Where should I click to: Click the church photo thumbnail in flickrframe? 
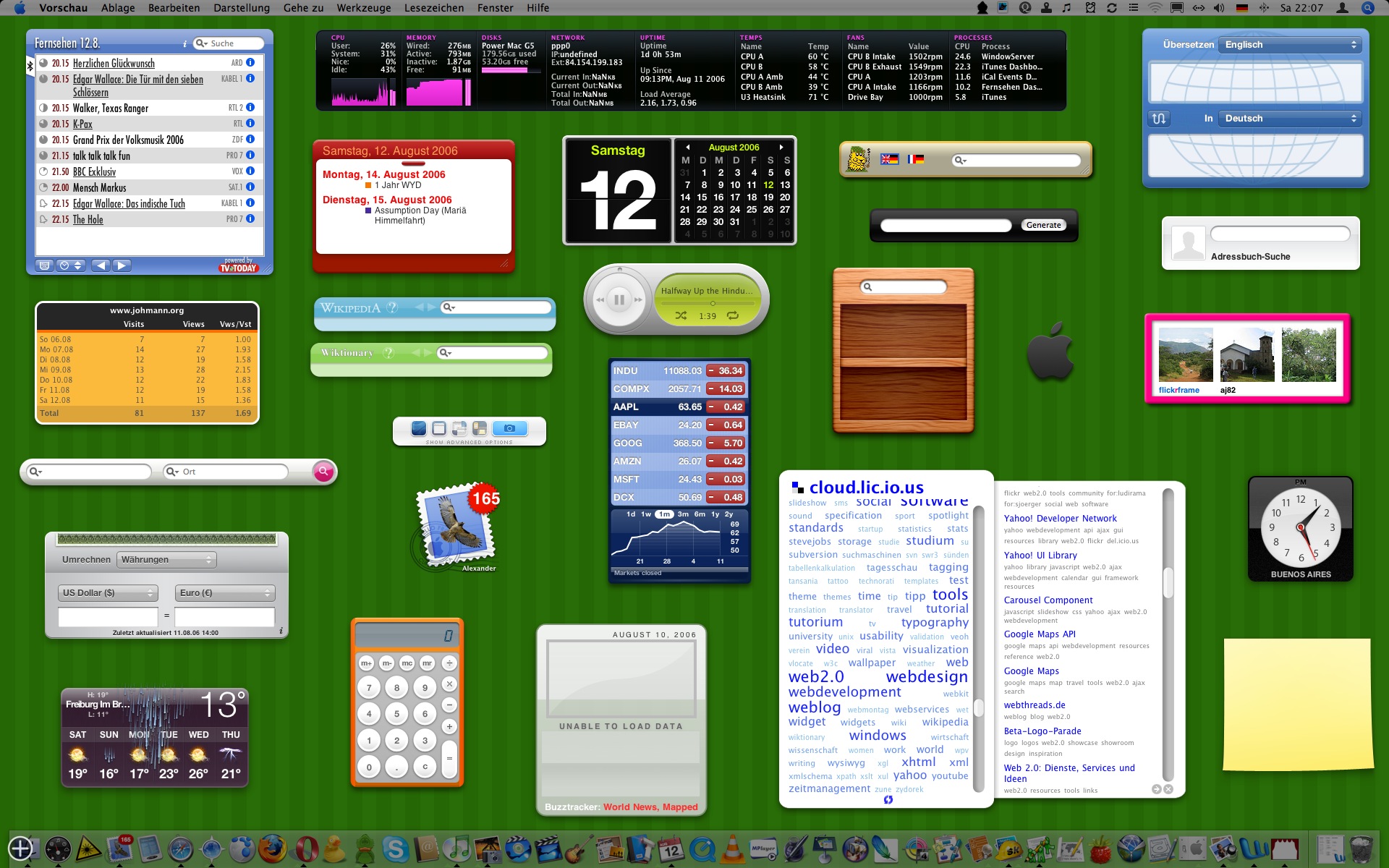pos(1247,354)
